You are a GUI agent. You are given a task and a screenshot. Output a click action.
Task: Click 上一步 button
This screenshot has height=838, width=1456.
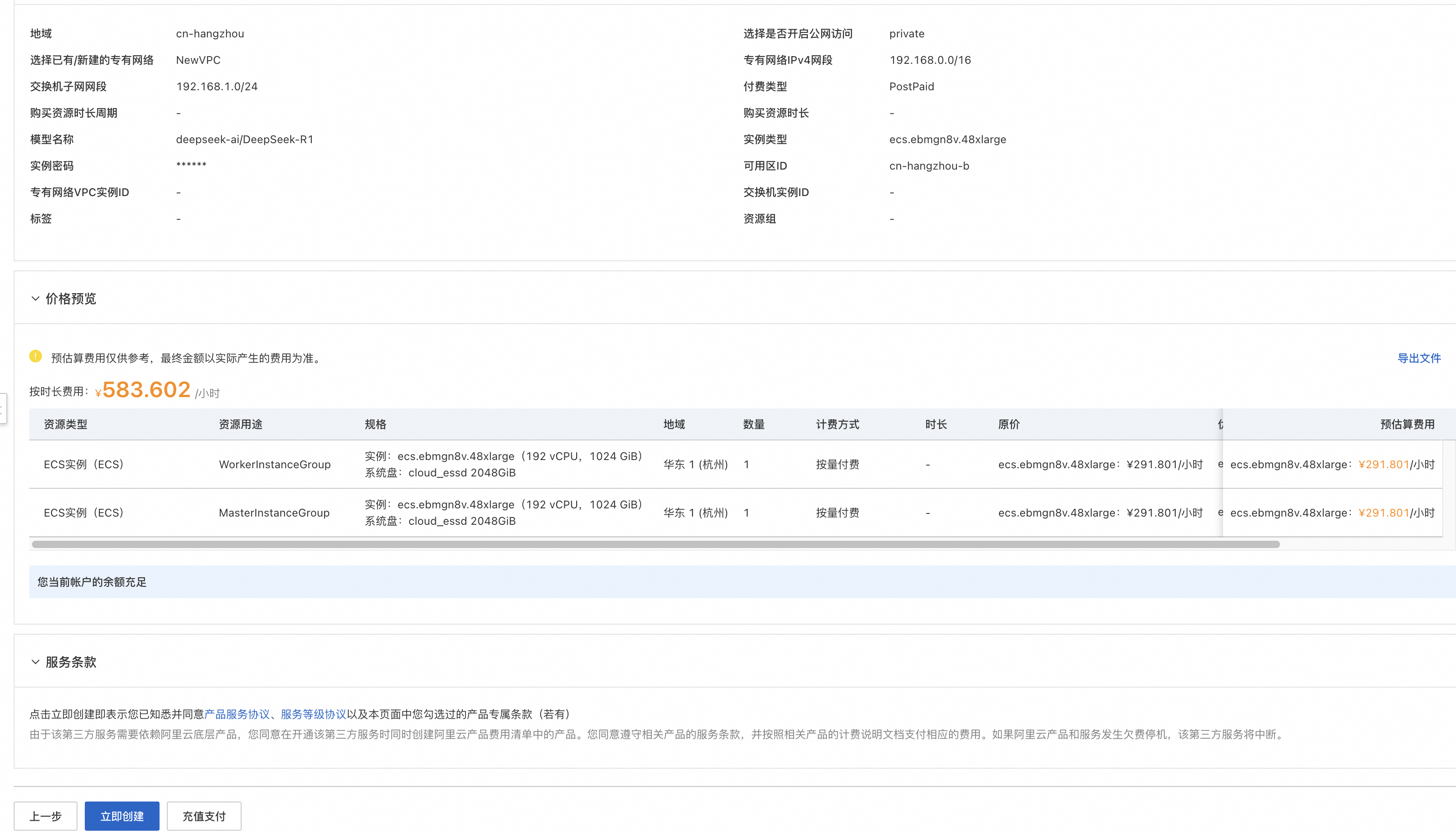(x=46, y=816)
